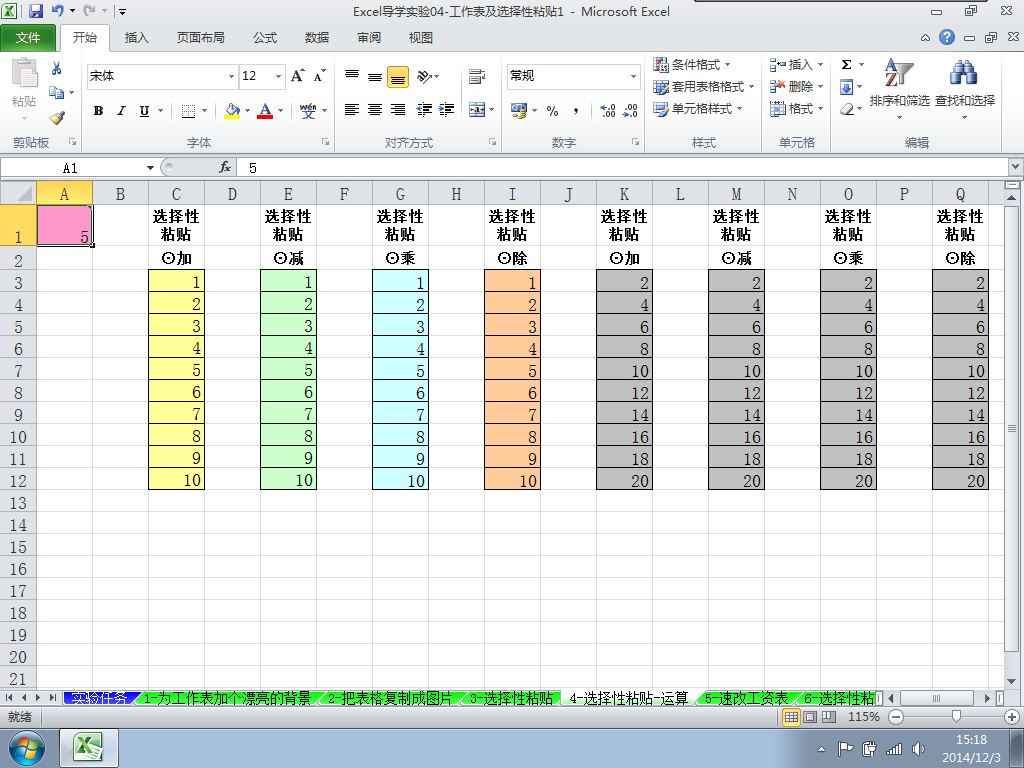Click the Fill down arrow icon
Screen dimensions: 1024x768
(x=846, y=87)
